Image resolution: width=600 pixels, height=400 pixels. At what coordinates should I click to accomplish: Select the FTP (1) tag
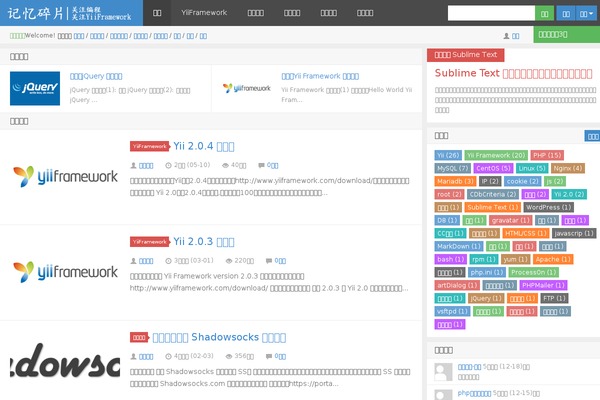(554, 298)
